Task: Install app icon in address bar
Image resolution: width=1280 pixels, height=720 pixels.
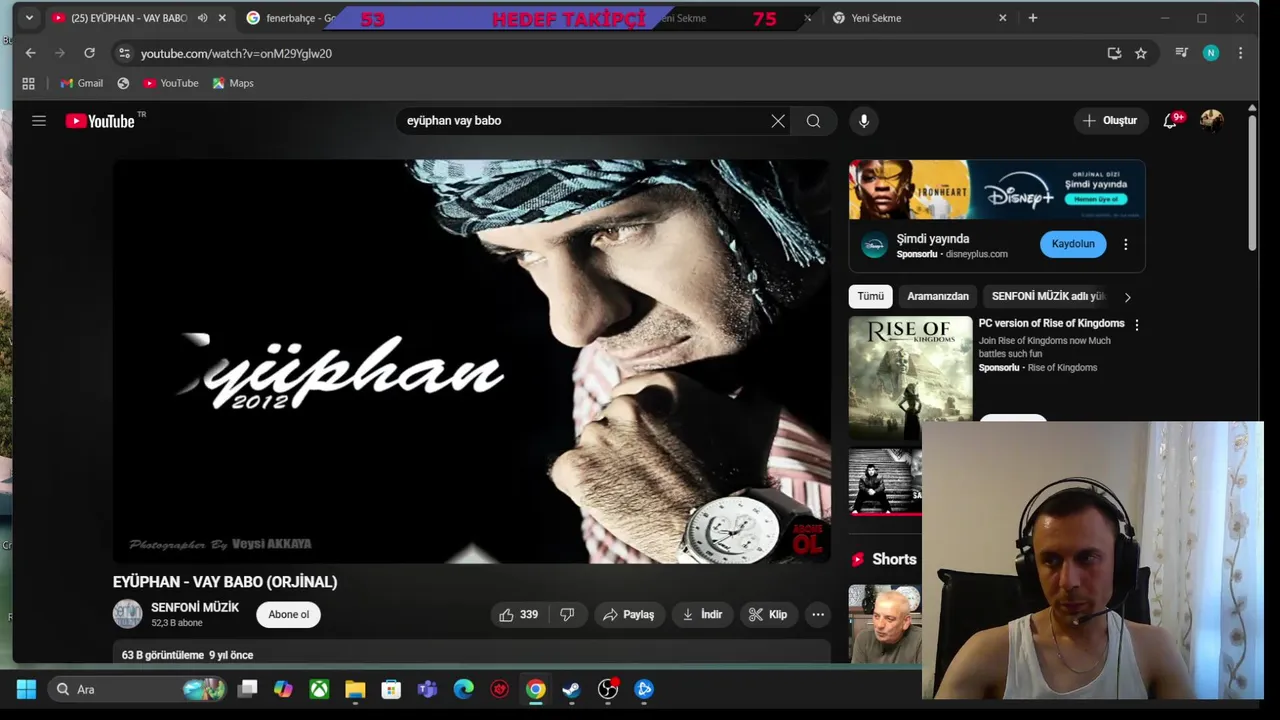Action: coord(1114,53)
